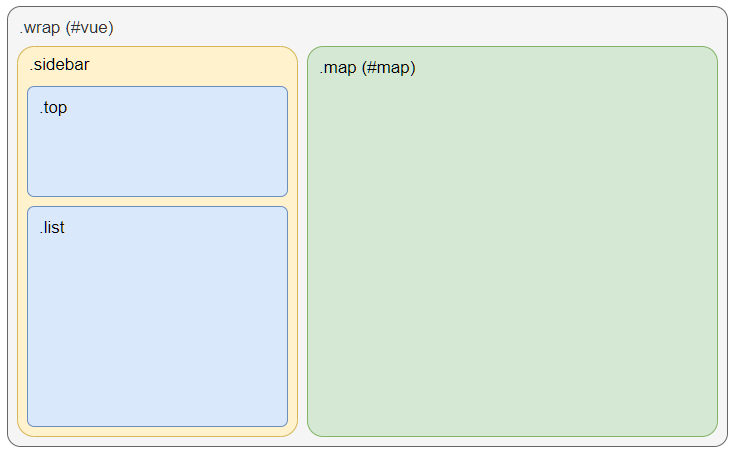
Task: Select the yellow sidebar gap between .top and .list
Action: pos(157,201)
